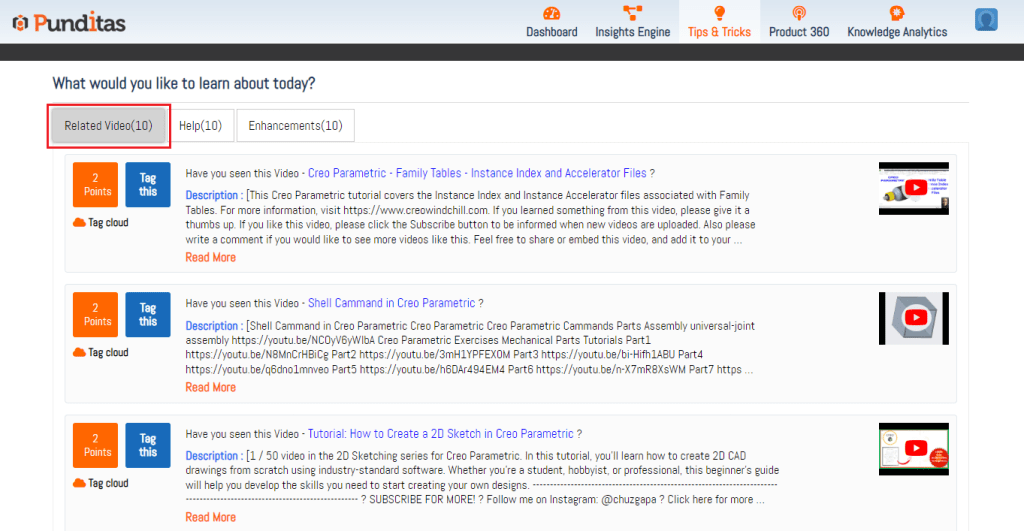Click Tag cloud icon under Family Tables video
This screenshot has width=1024, height=531.
click(80, 223)
